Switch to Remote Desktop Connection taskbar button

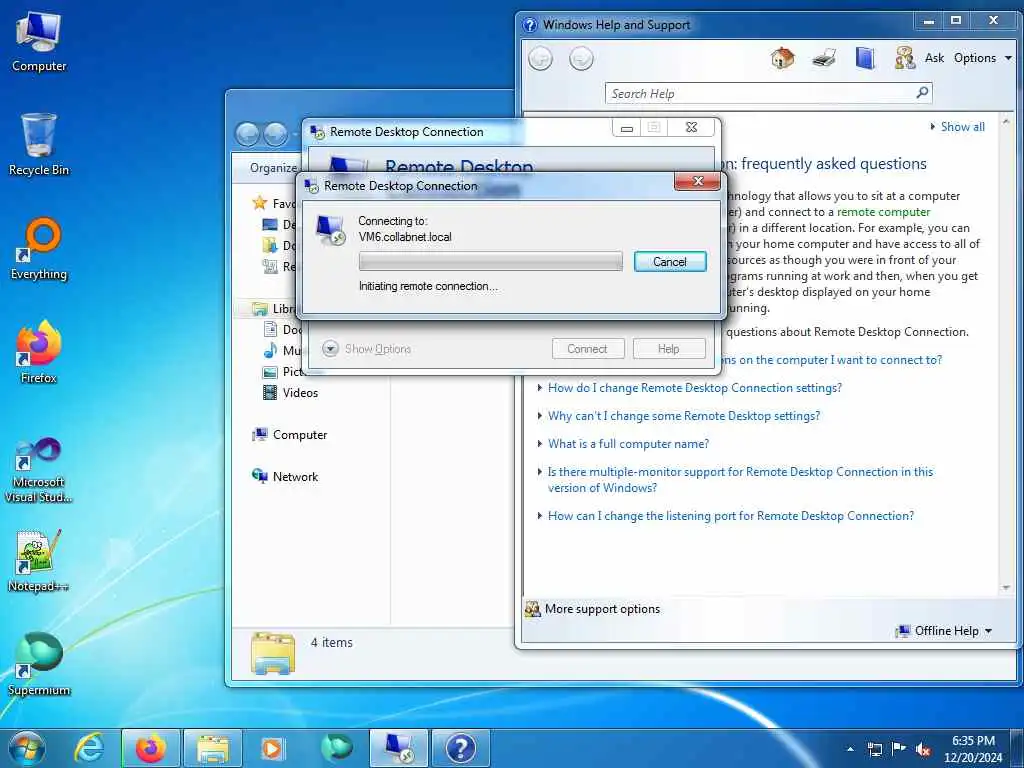[398, 748]
